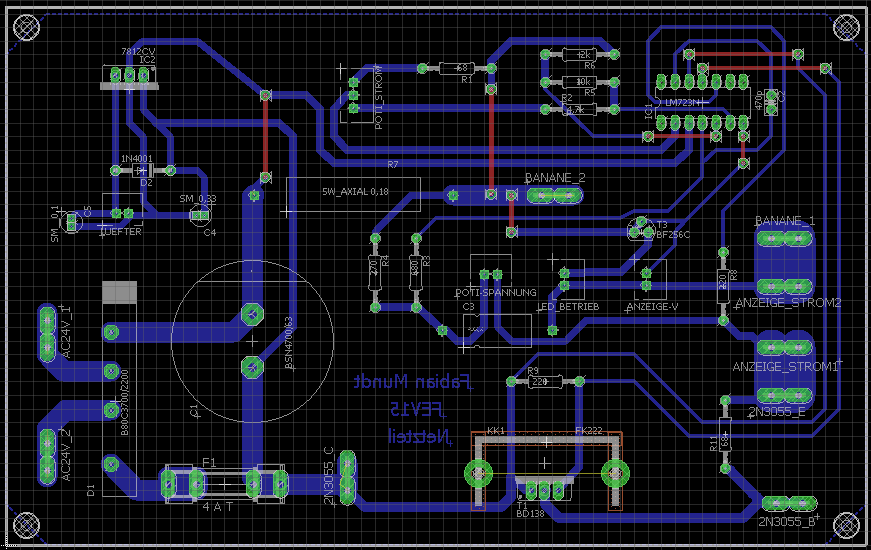This screenshot has height=550, width=871.
Task: Click the R7 resistor label
Action: click(x=393, y=164)
